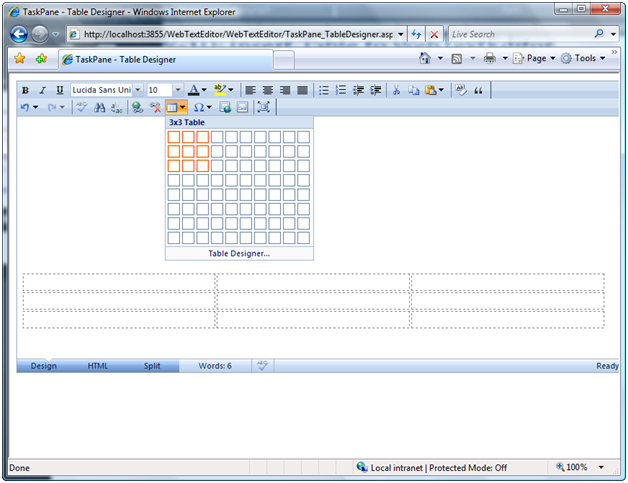Open the Table Designer... link
628x483 pixels.
[x=239, y=254]
